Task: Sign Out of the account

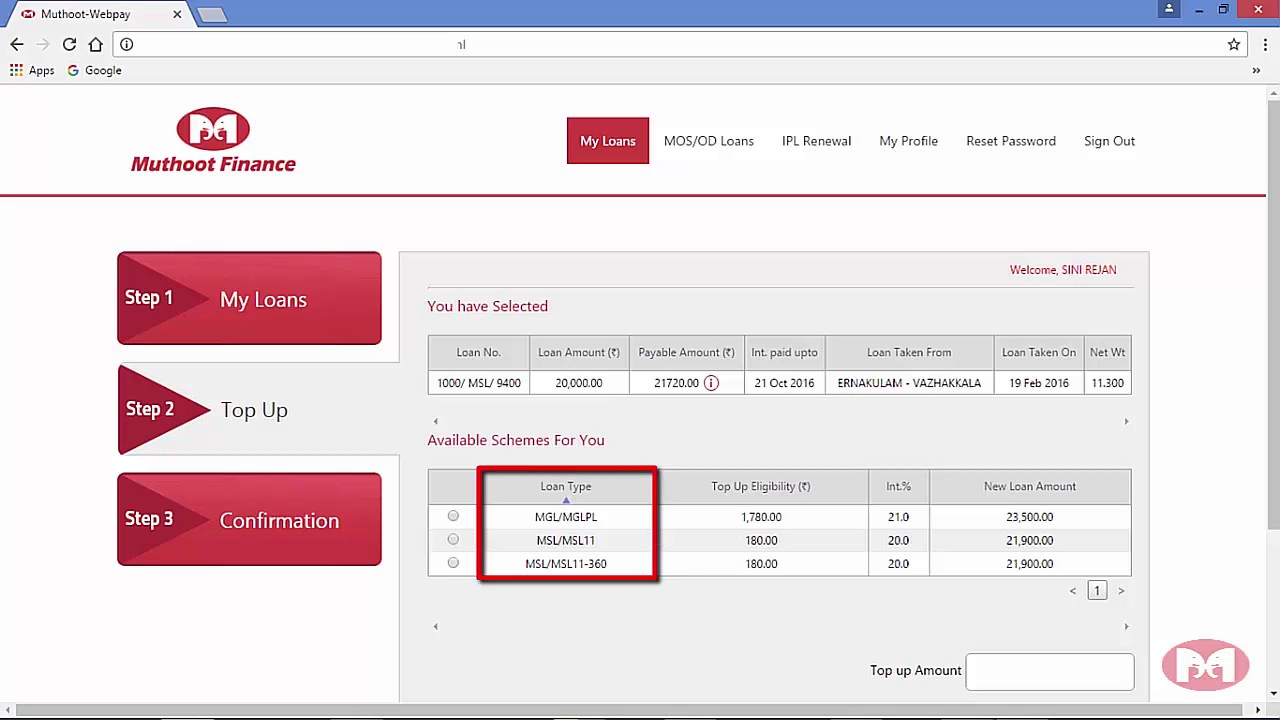Action: click(x=1109, y=141)
